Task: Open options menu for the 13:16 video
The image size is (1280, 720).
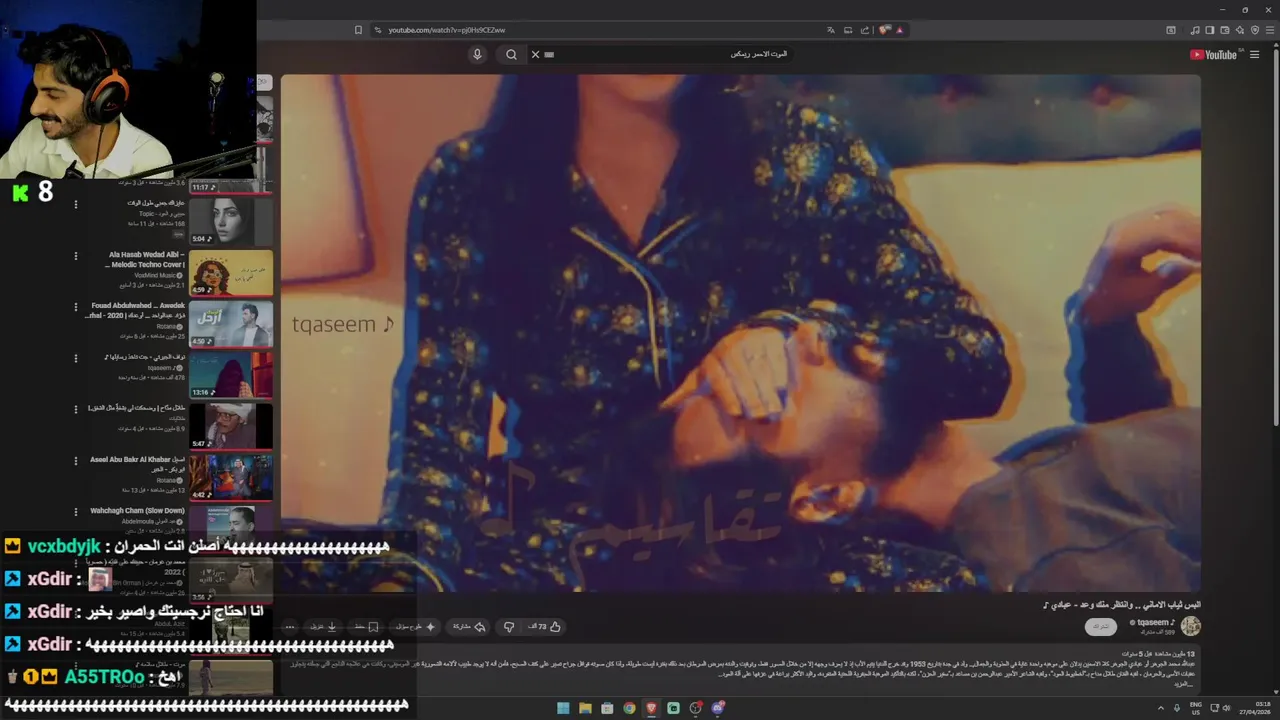Action: pyautogui.click(x=75, y=360)
